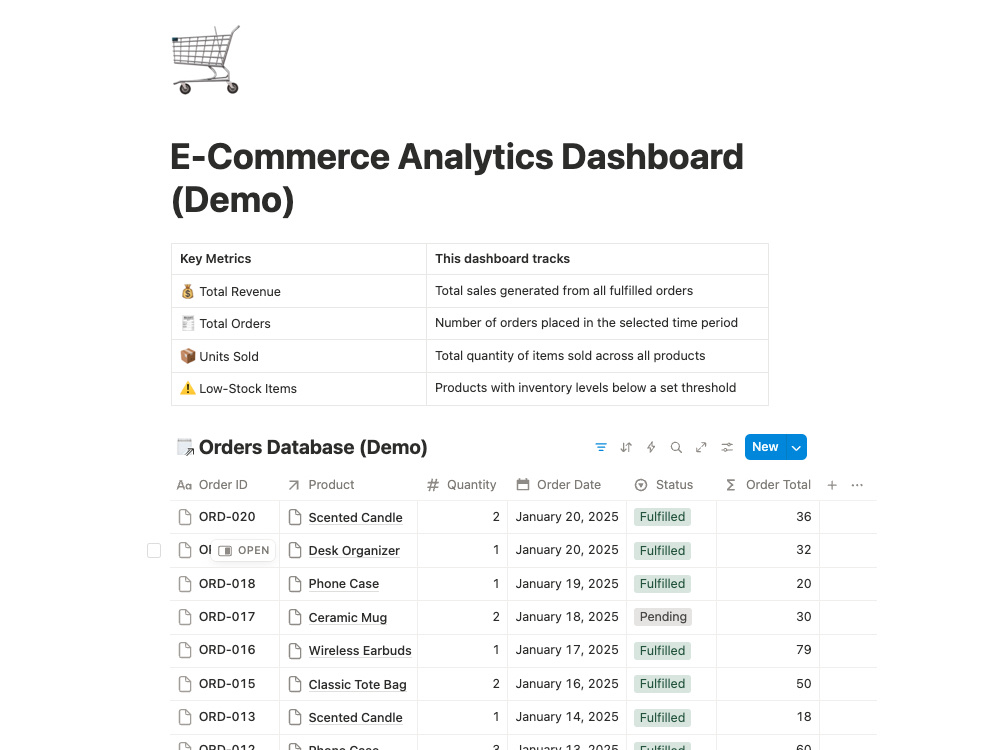Click page icon of ORD-017 row
Viewport: 1000px width, 750px height.
click(185, 617)
